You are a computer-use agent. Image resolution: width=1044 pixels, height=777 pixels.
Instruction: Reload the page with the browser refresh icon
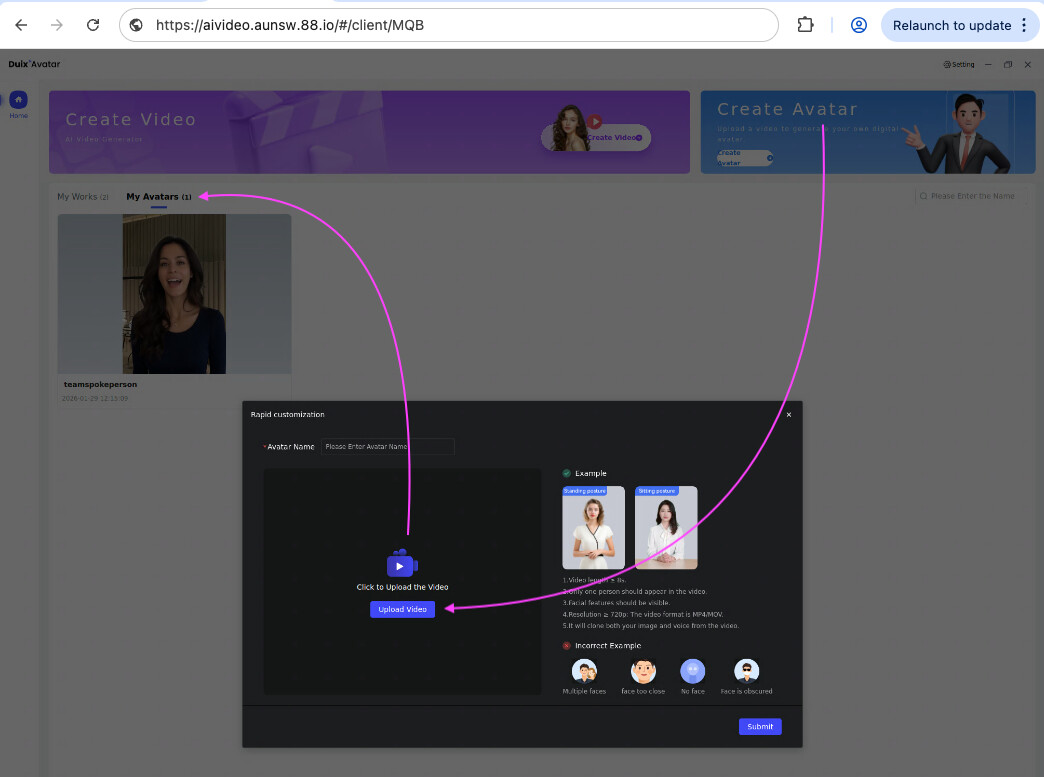tap(93, 25)
